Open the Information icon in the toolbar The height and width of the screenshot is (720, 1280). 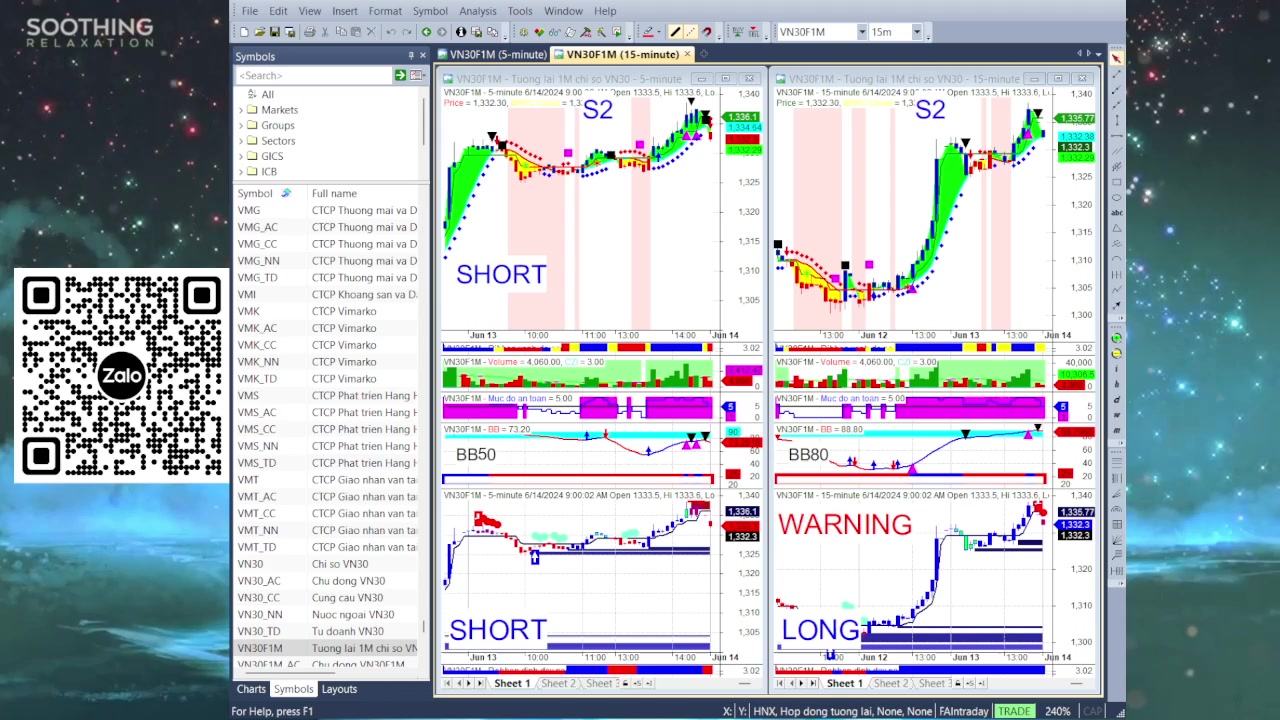coord(461,32)
